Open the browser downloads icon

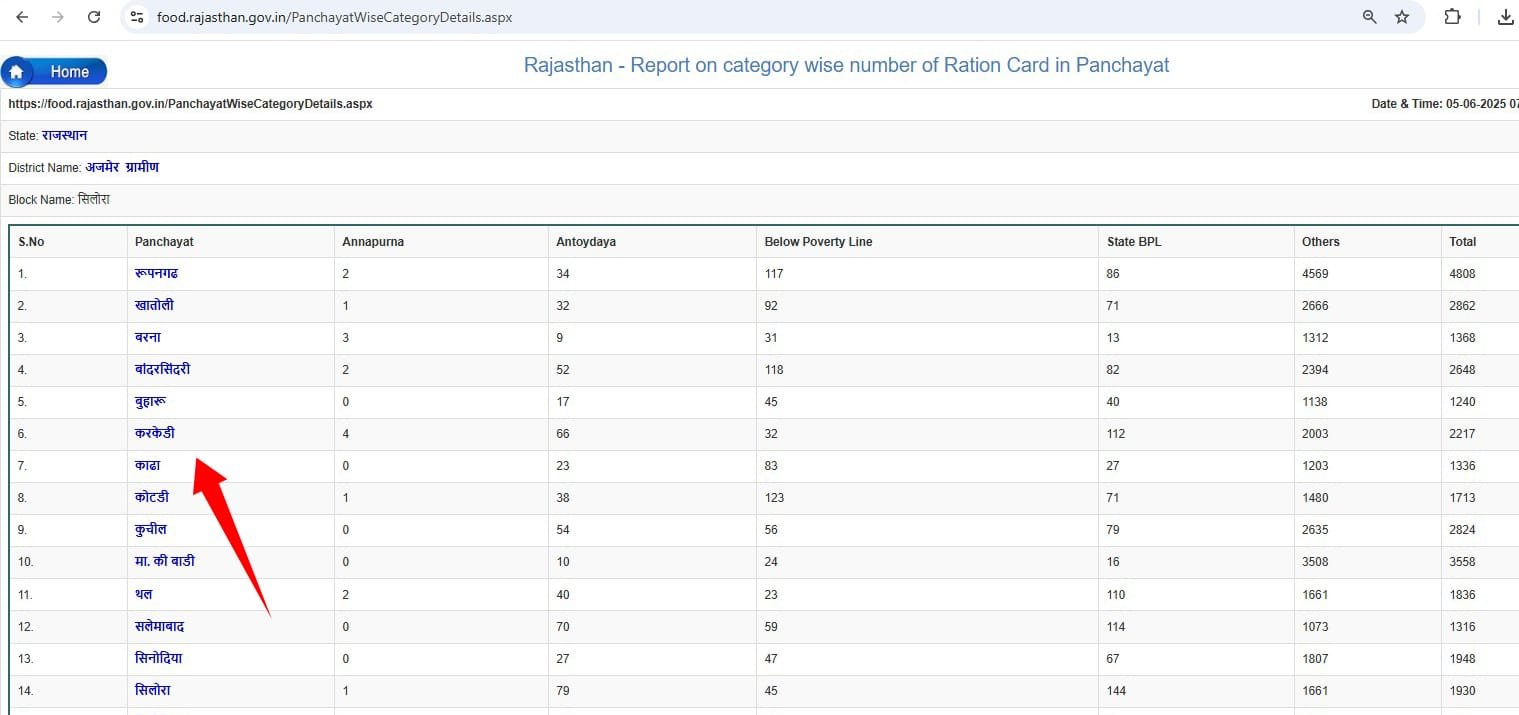1504,17
